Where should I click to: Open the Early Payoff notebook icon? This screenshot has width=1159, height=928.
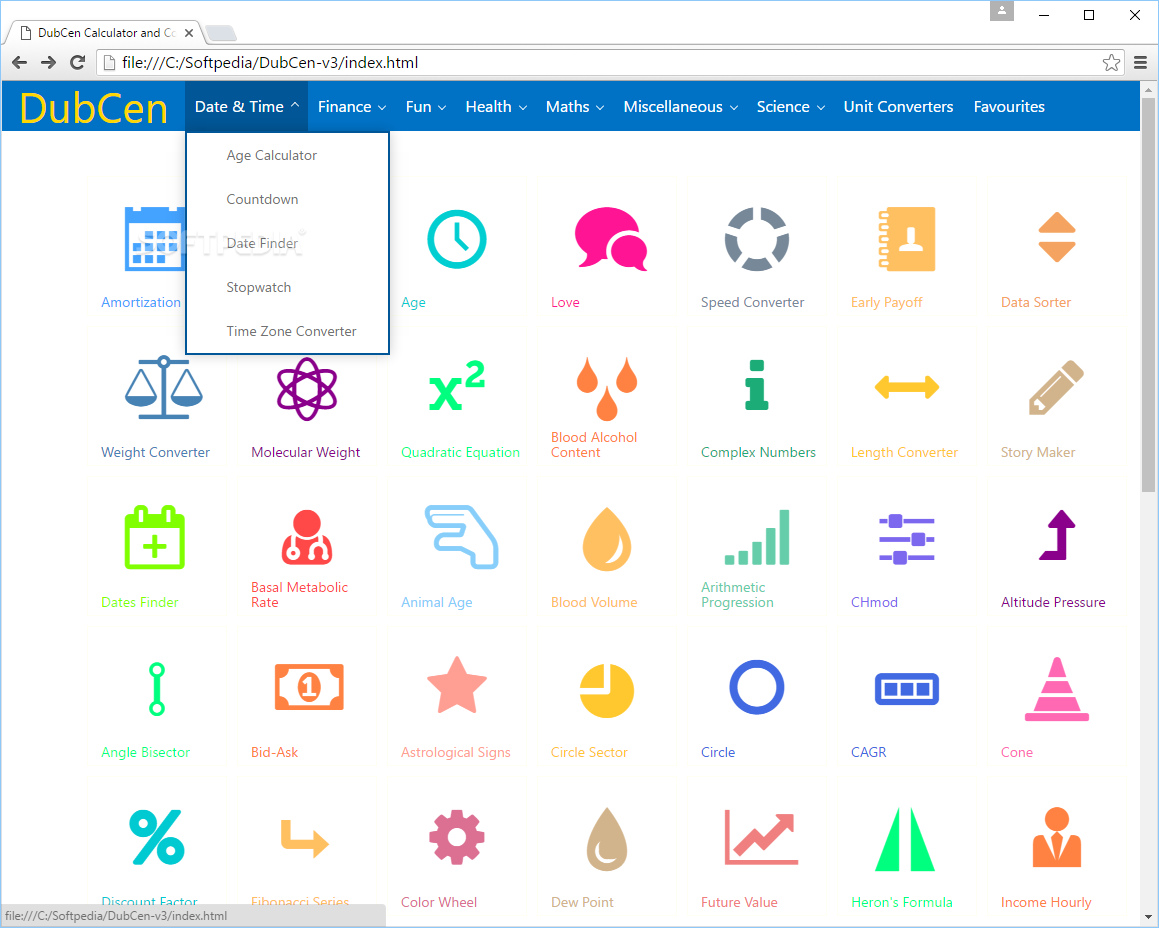907,239
